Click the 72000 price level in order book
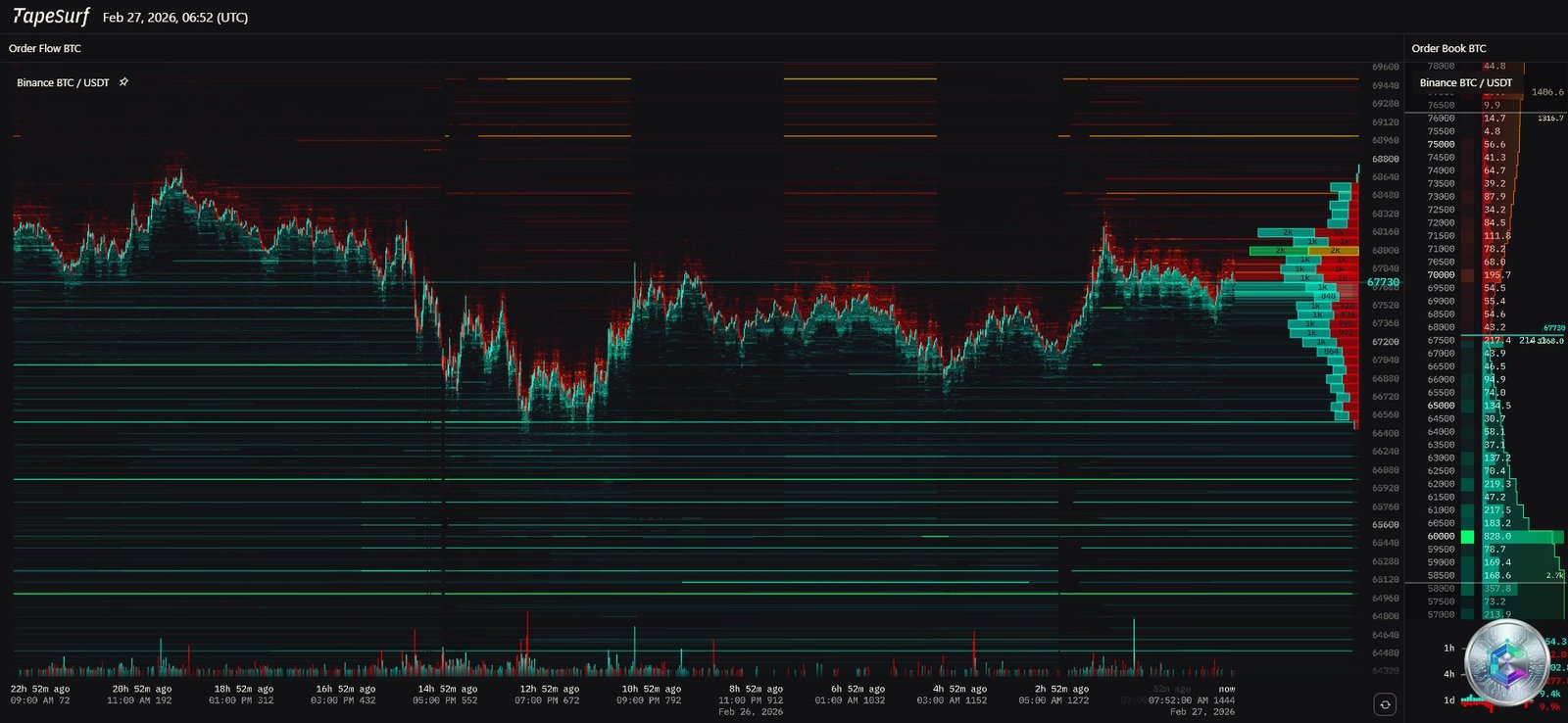 coord(1441,222)
